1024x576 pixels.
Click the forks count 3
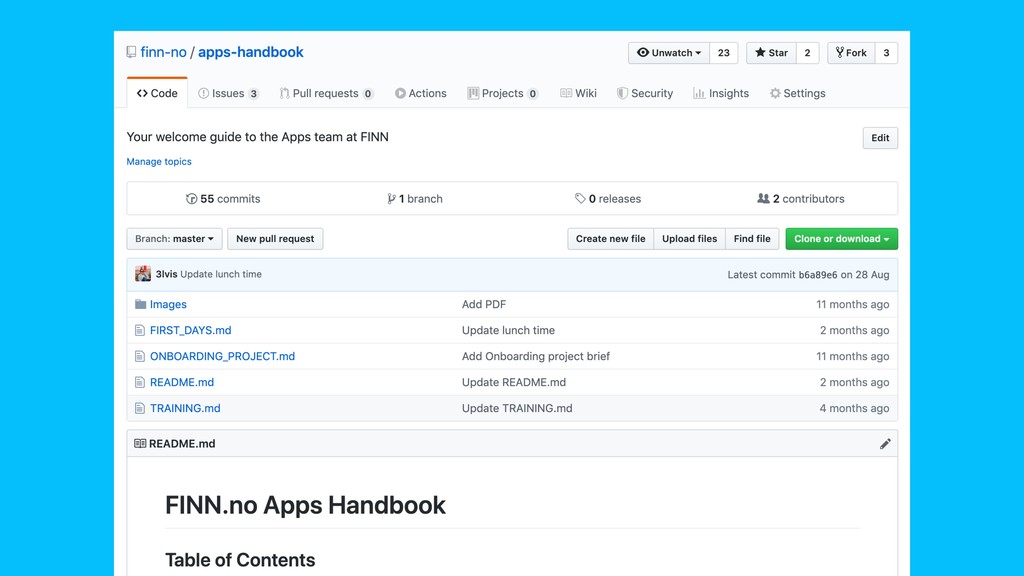coord(886,53)
